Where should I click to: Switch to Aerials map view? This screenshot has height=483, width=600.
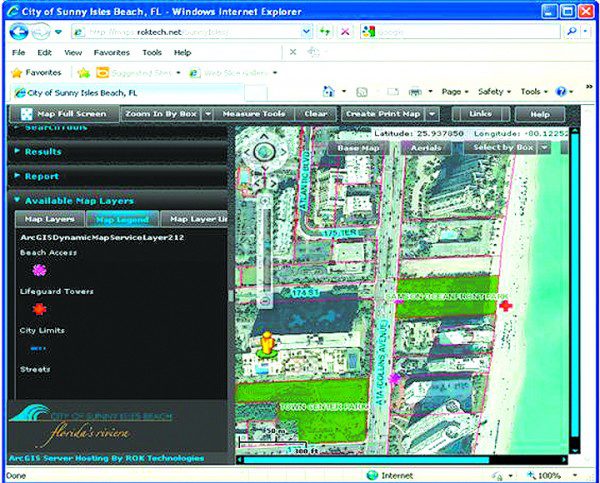click(426, 147)
